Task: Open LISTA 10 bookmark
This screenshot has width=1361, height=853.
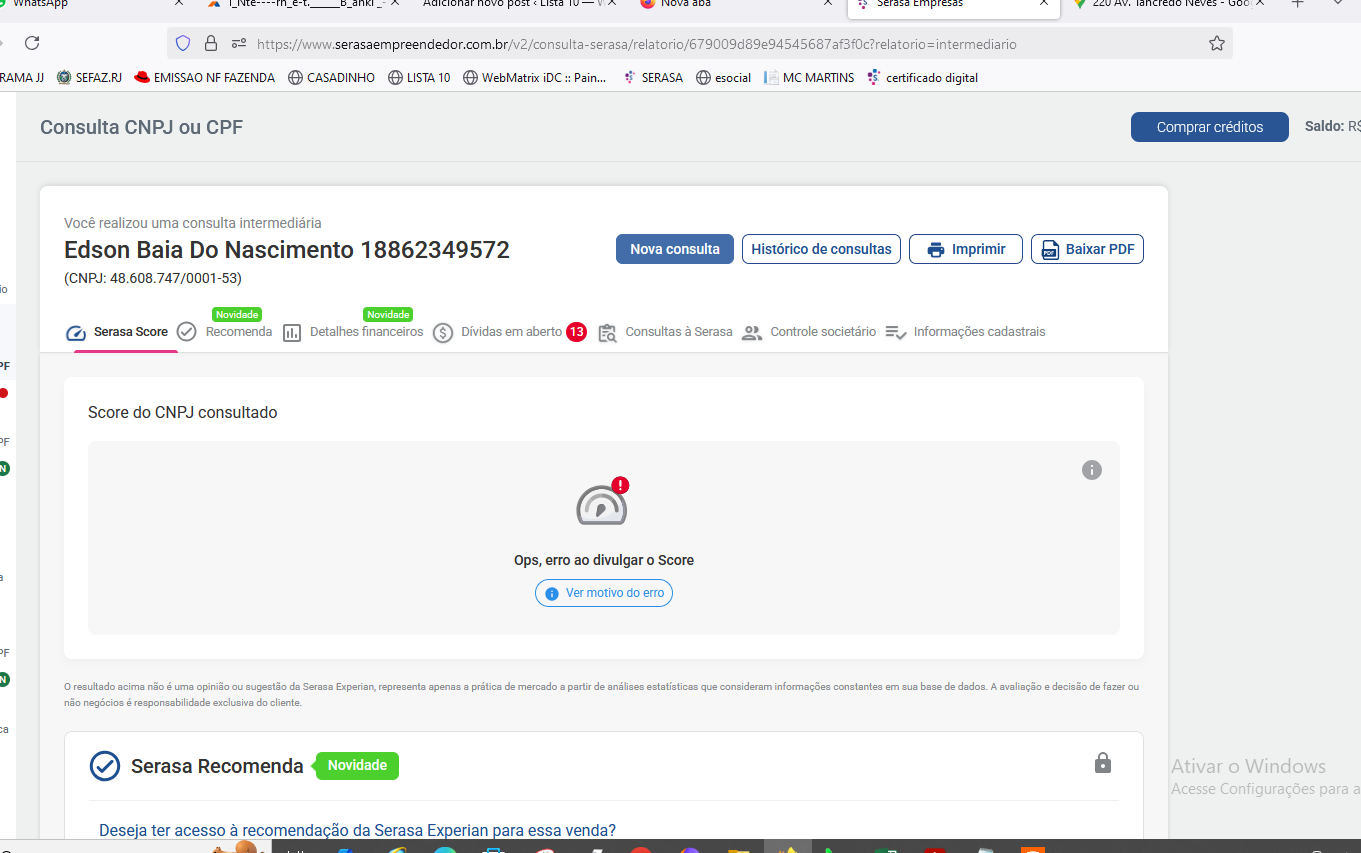Action: (419, 77)
